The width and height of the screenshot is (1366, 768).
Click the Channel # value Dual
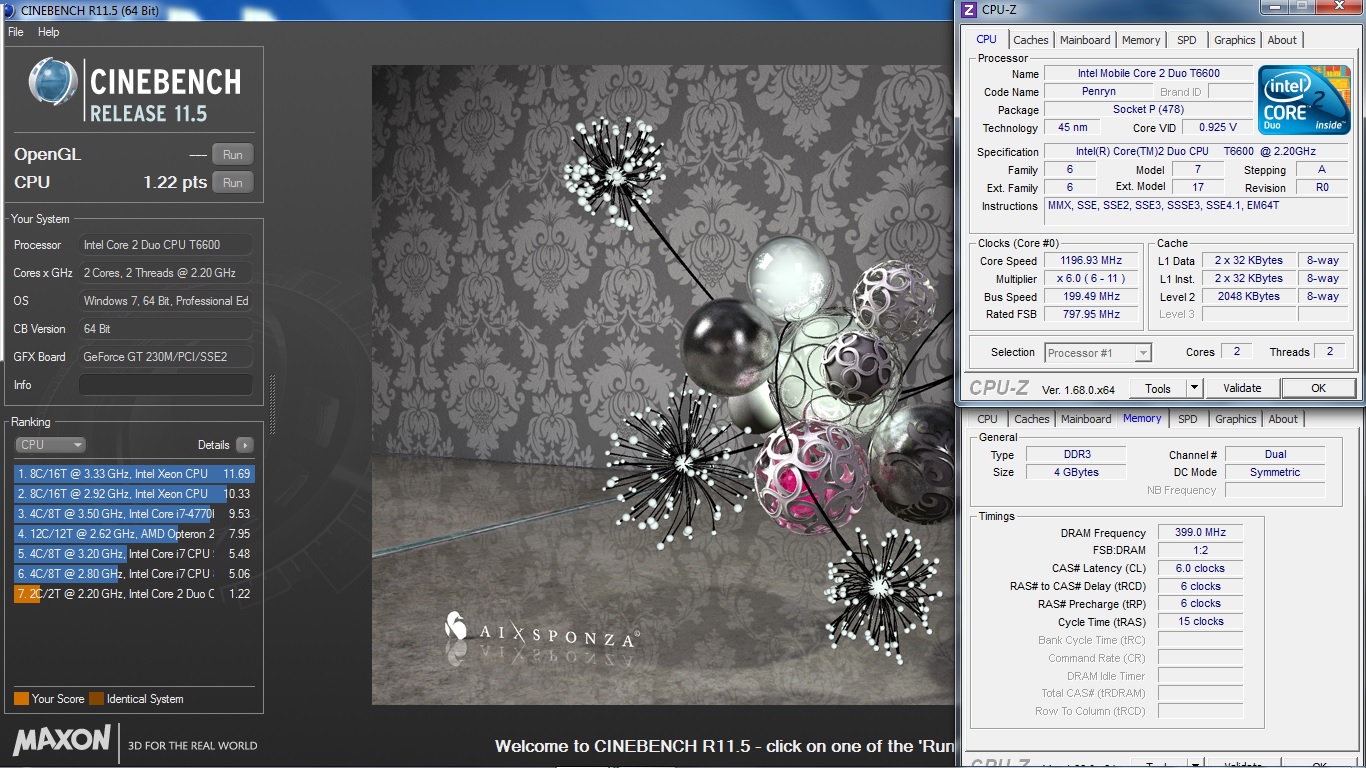pyautogui.click(x=1275, y=454)
